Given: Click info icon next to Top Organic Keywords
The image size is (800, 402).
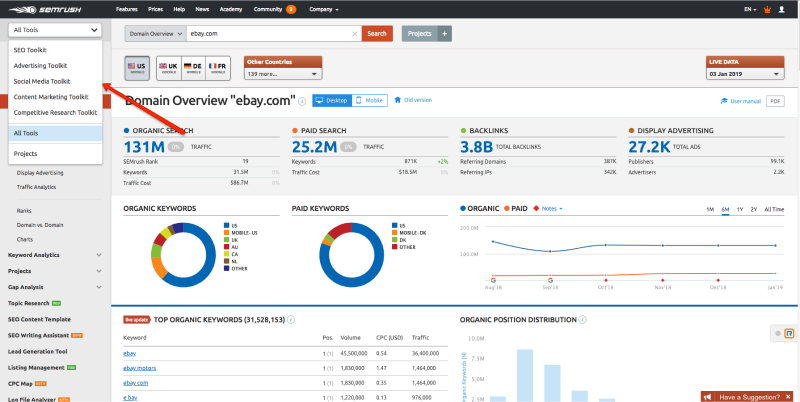Looking at the screenshot, I should pyautogui.click(x=293, y=320).
